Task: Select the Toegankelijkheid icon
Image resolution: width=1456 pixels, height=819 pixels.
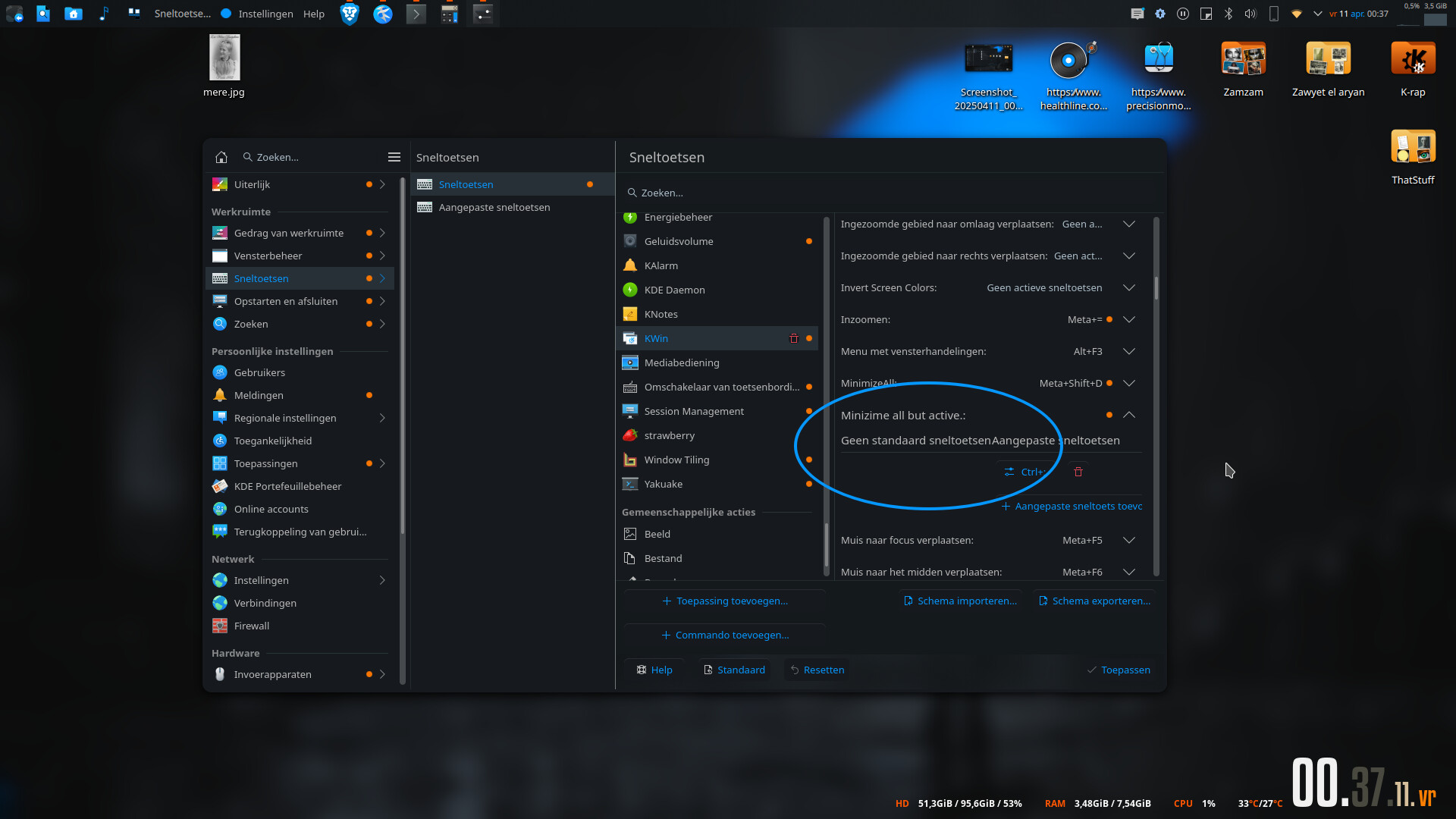Action: click(220, 441)
